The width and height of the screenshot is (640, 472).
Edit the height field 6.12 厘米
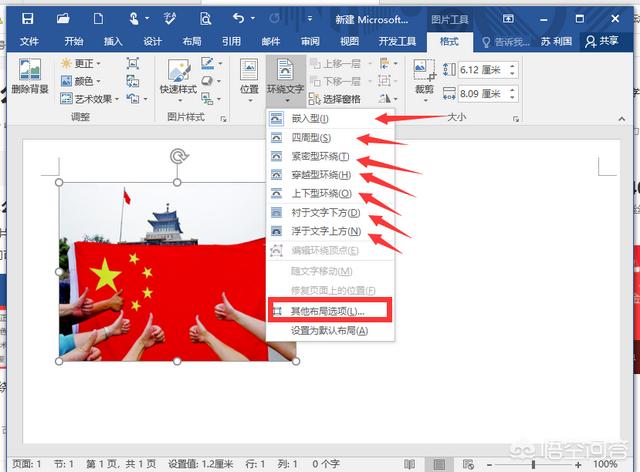point(483,70)
